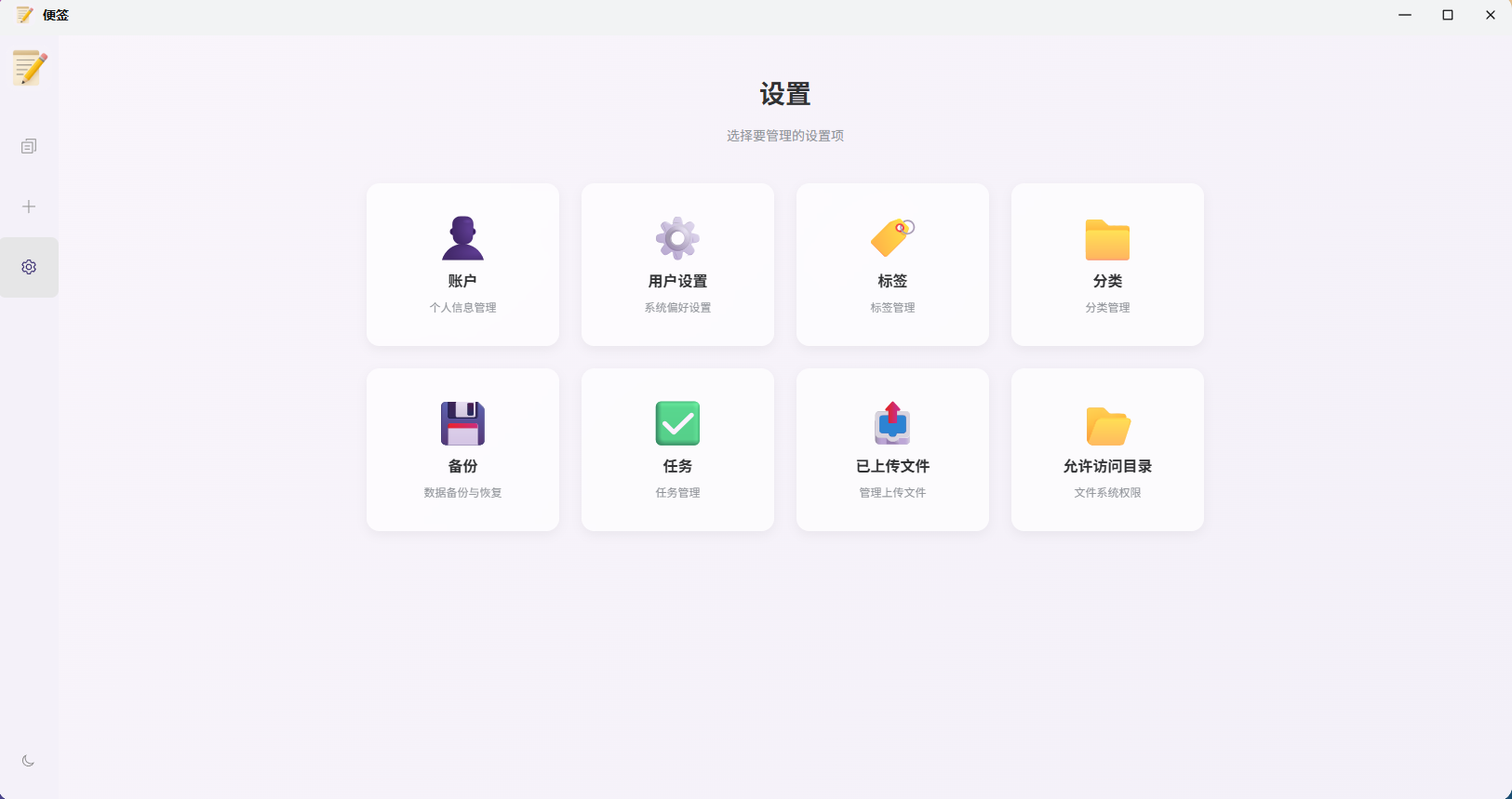Image resolution: width=1512 pixels, height=799 pixels.
Task: Click the 任务 green checkmark icon
Action: [x=677, y=423]
